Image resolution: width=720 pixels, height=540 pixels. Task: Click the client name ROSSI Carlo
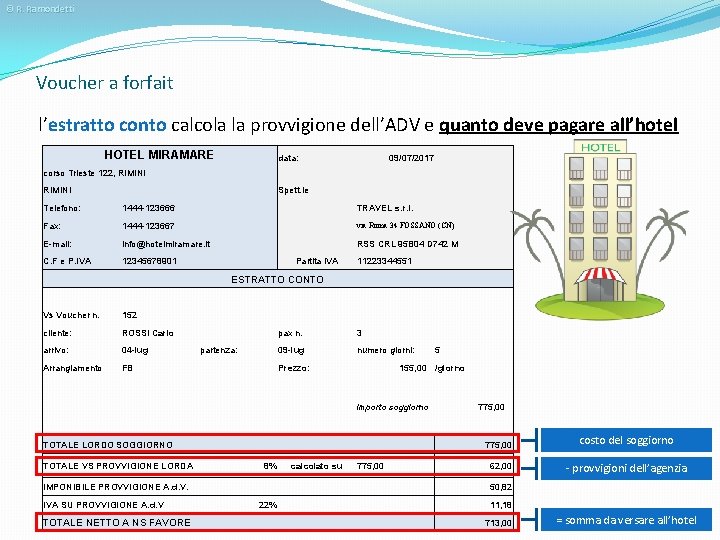(148, 333)
